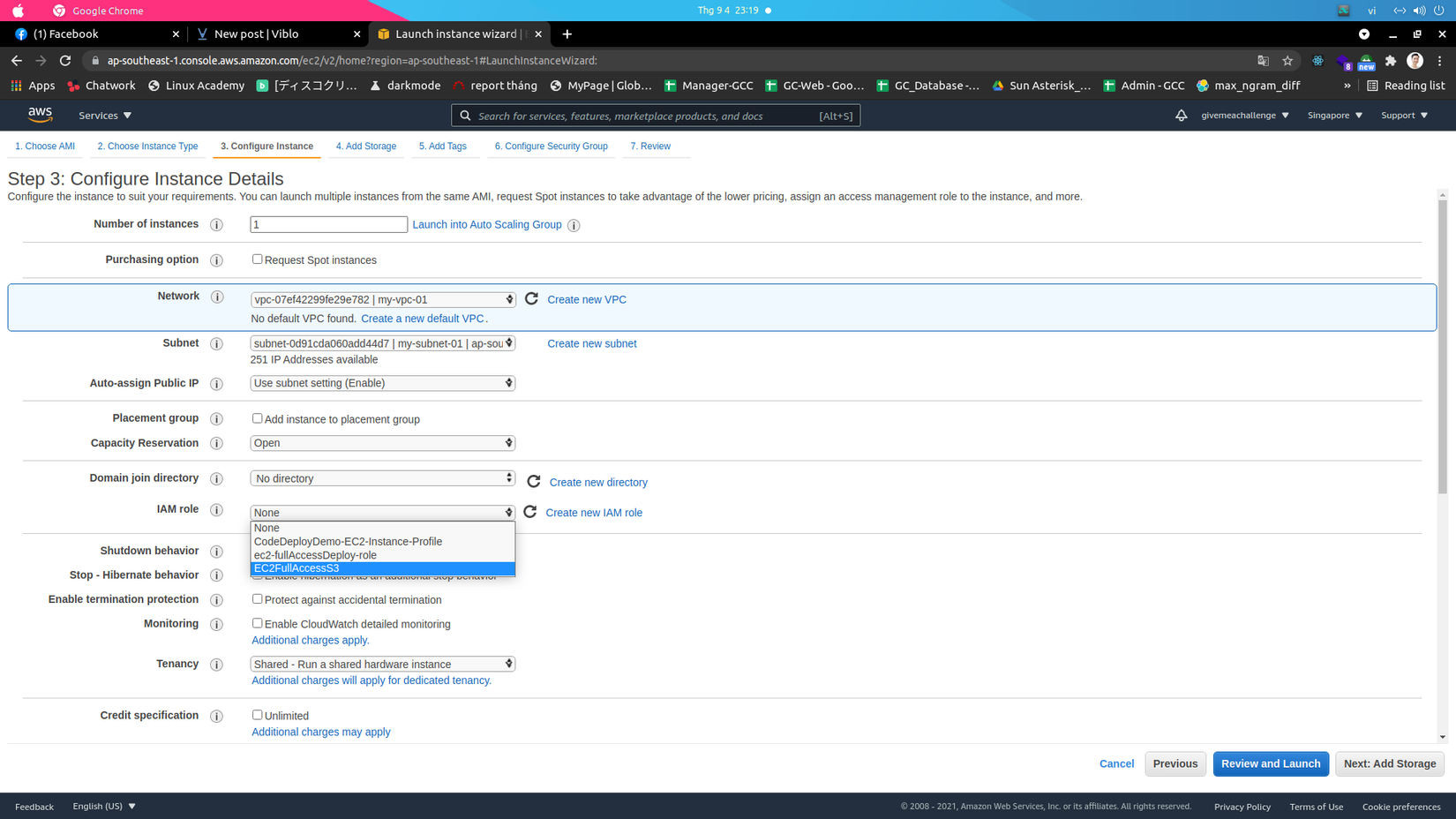Open Auto-assign Public IP dropdown
The height and width of the screenshot is (819, 1456).
point(383,383)
